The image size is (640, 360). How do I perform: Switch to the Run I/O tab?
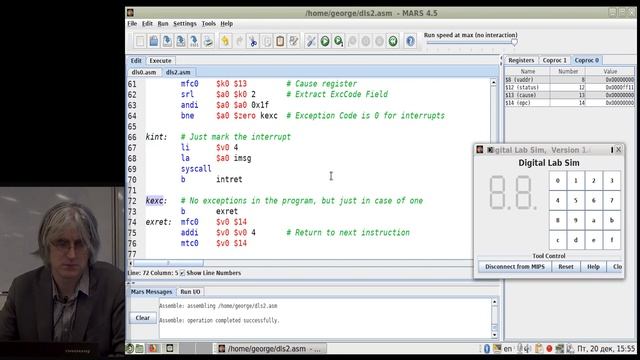point(190,292)
